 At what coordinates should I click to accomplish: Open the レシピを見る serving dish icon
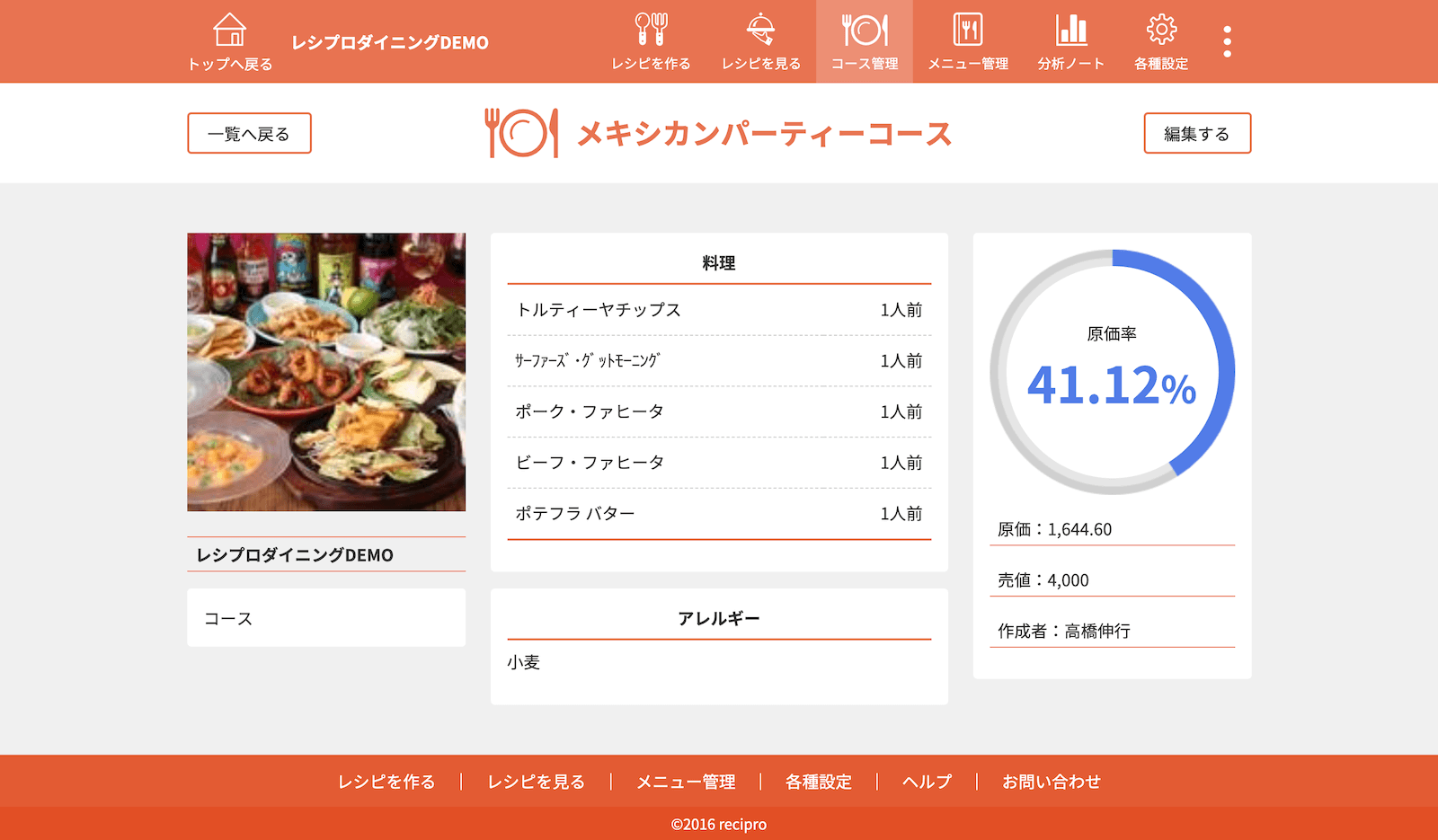pyautogui.click(x=760, y=31)
